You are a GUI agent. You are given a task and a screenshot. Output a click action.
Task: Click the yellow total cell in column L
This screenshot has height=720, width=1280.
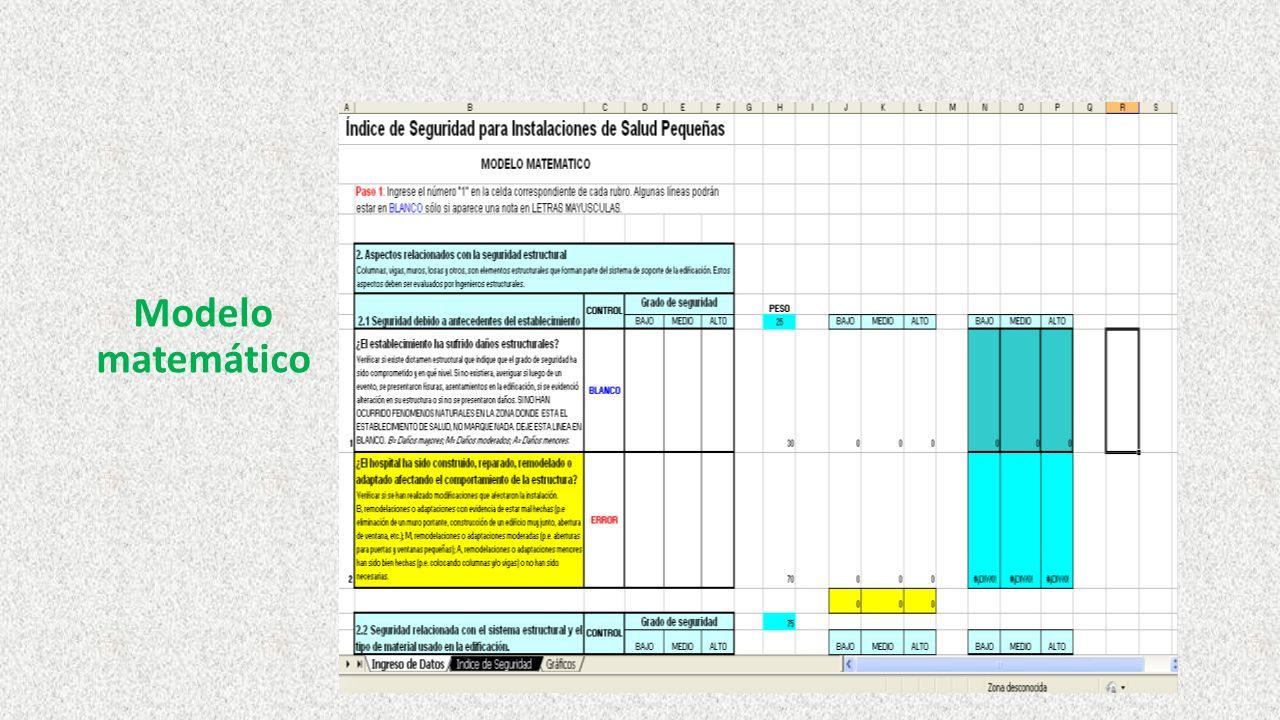pyautogui.click(x=919, y=601)
